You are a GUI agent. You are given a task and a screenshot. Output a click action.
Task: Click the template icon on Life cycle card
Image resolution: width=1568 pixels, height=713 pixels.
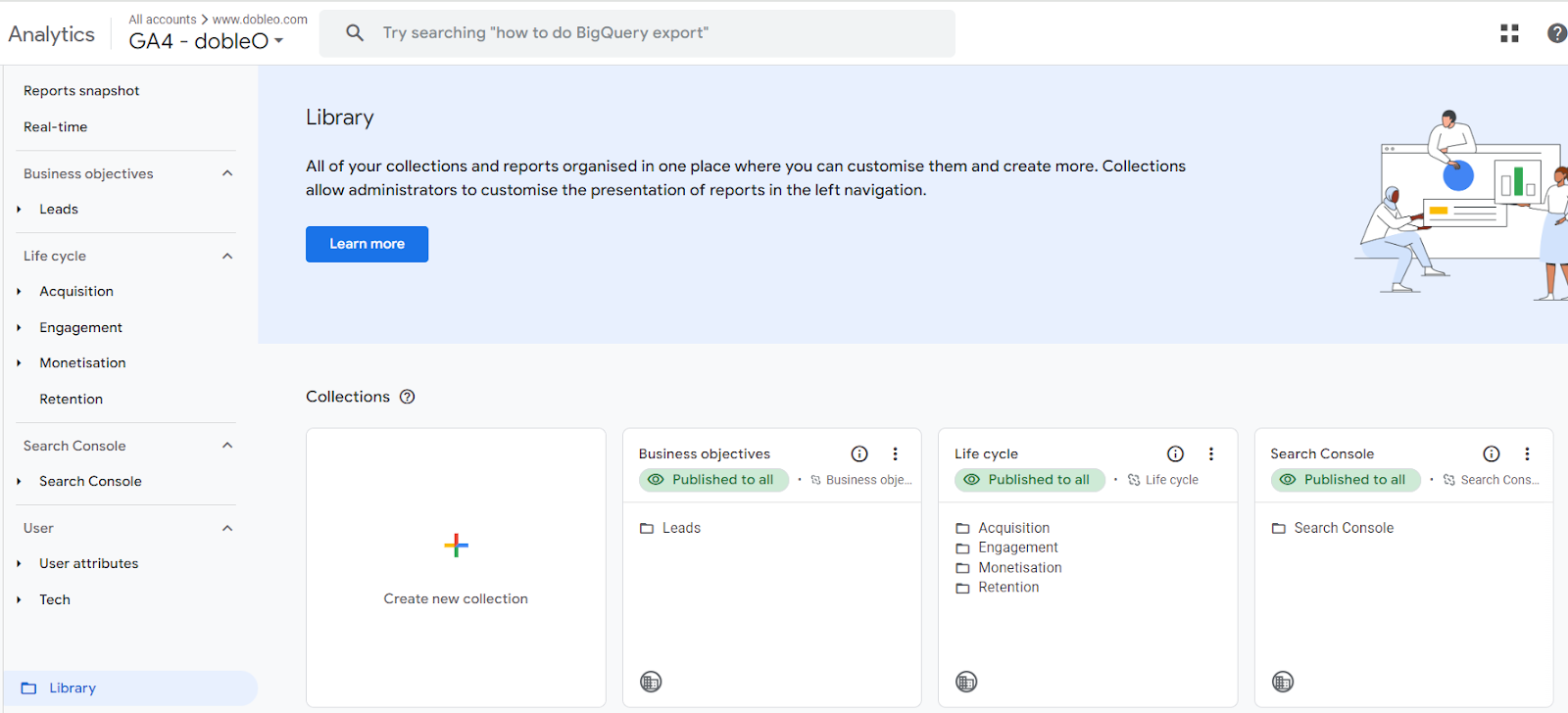pos(966,682)
